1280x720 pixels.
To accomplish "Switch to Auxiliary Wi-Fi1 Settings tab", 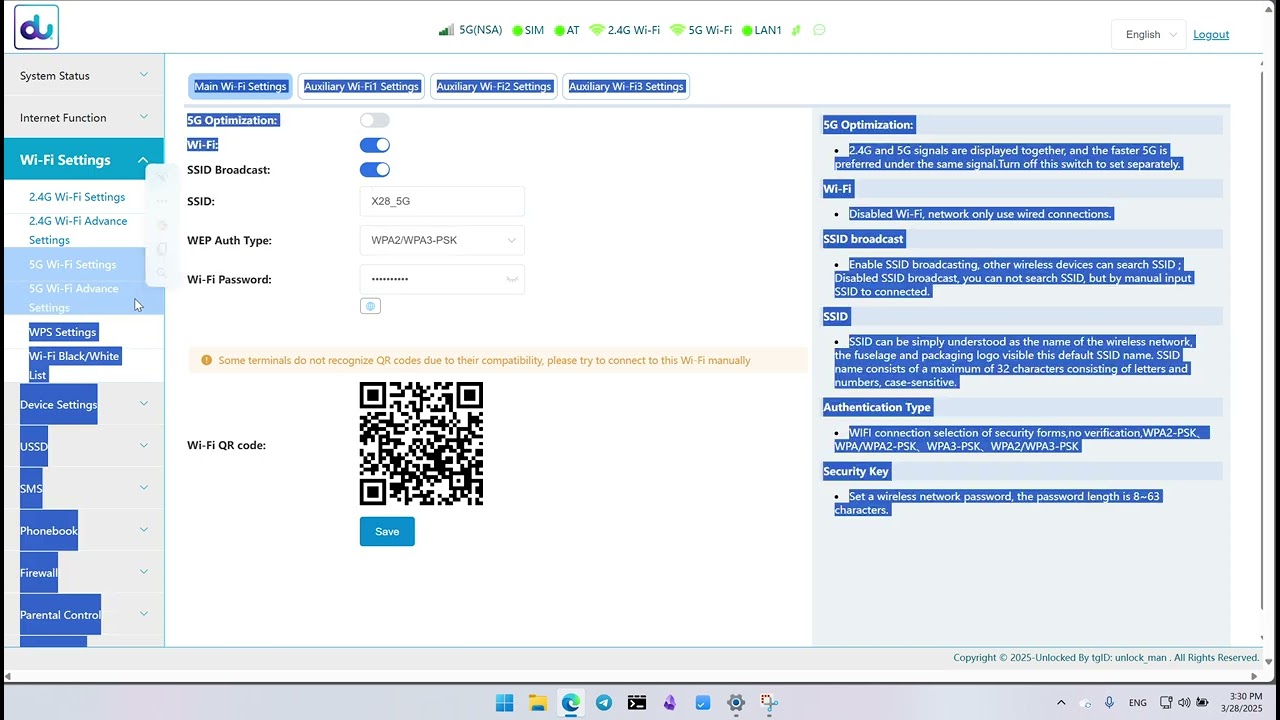I will [x=361, y=86].
